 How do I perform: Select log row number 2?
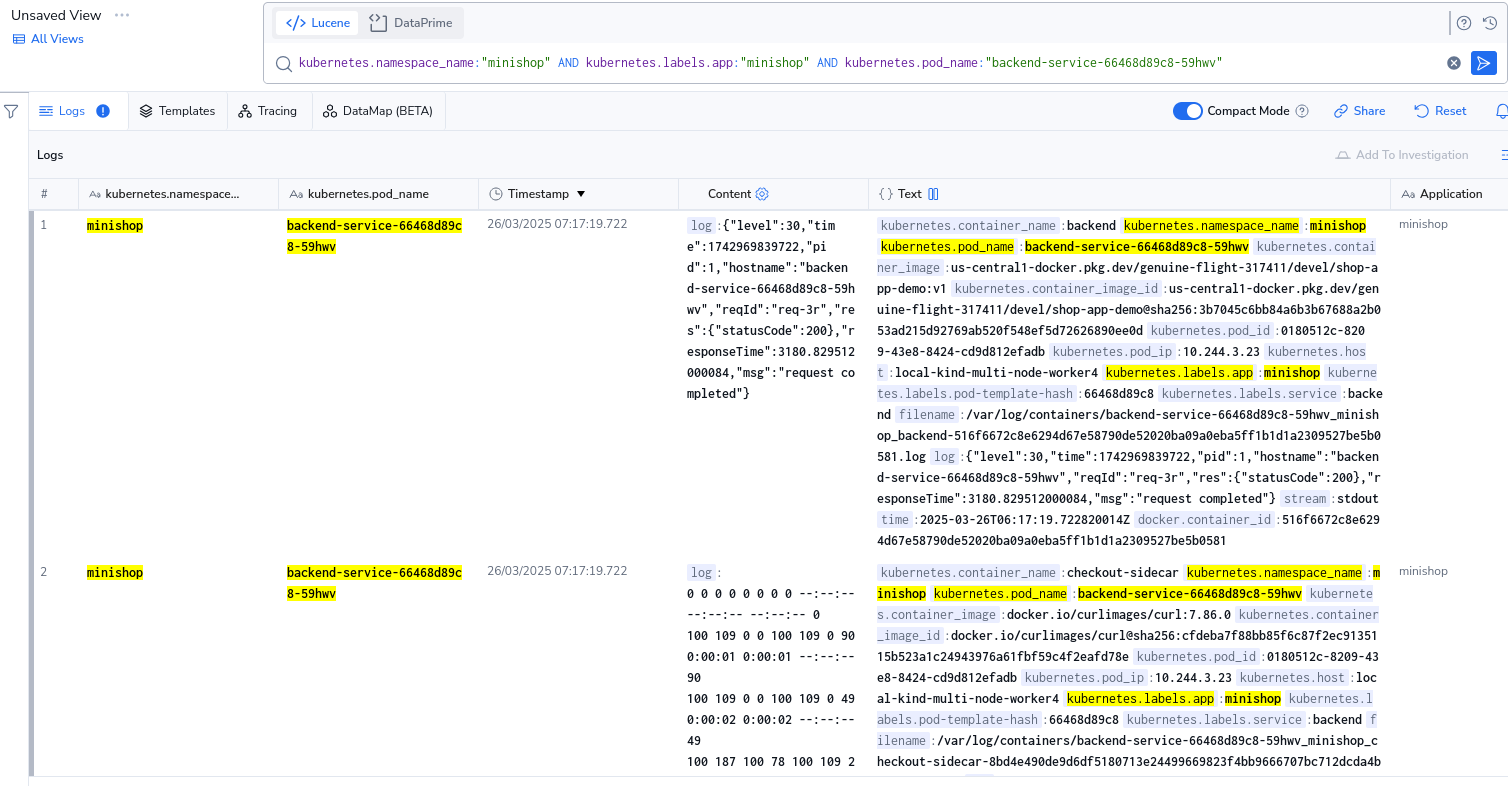tap(44, 572)
